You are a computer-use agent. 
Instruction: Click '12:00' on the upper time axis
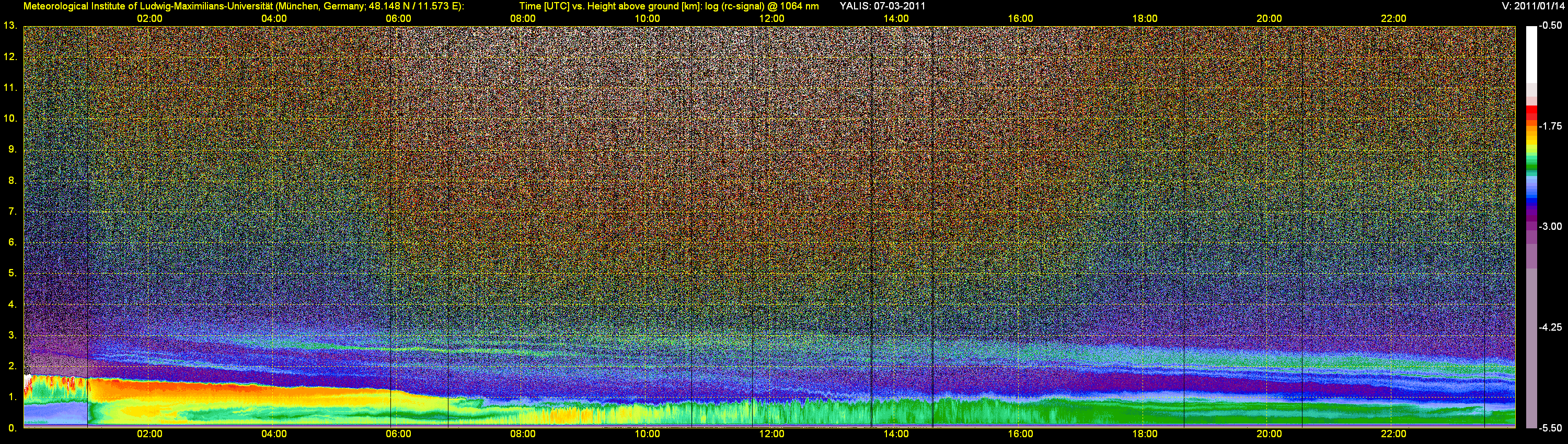(x=771, y=18)
